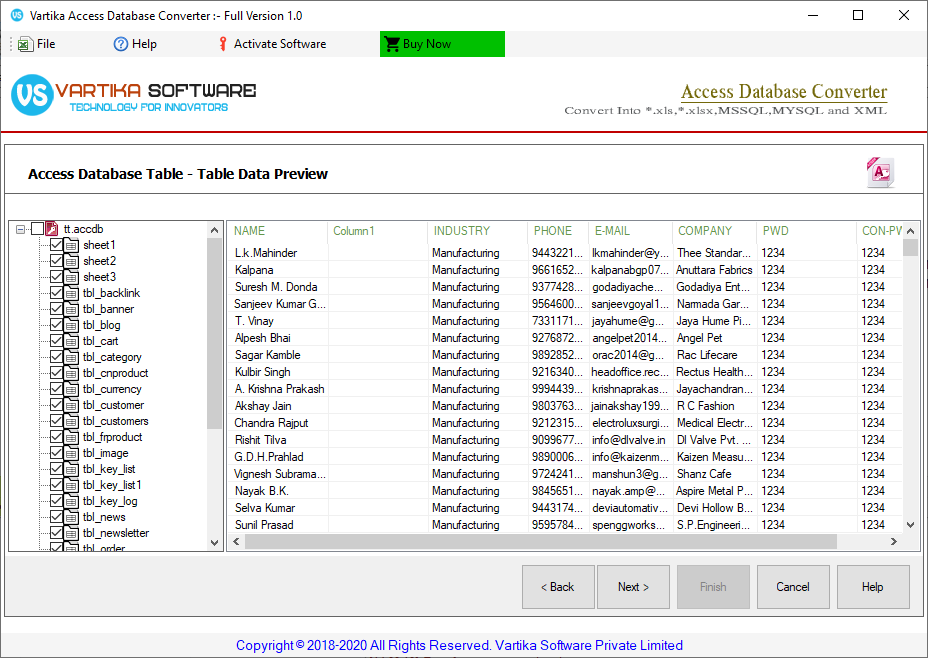Select the tbl_customer tree item
The height and width of the screenshot is (658, 928).
point(114,405)
